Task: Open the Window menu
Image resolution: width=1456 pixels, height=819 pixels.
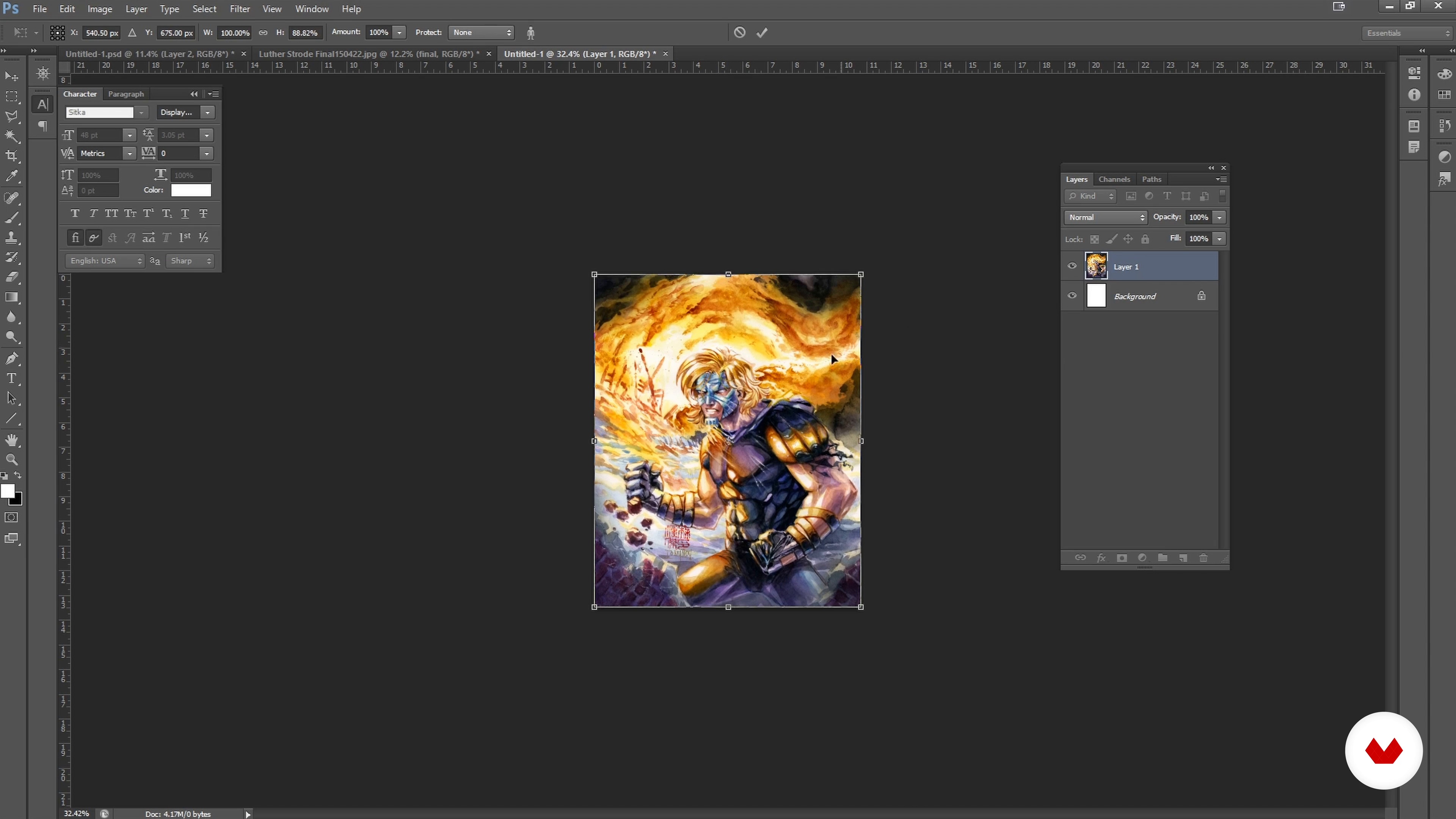Action: click(x=311, y=9)
